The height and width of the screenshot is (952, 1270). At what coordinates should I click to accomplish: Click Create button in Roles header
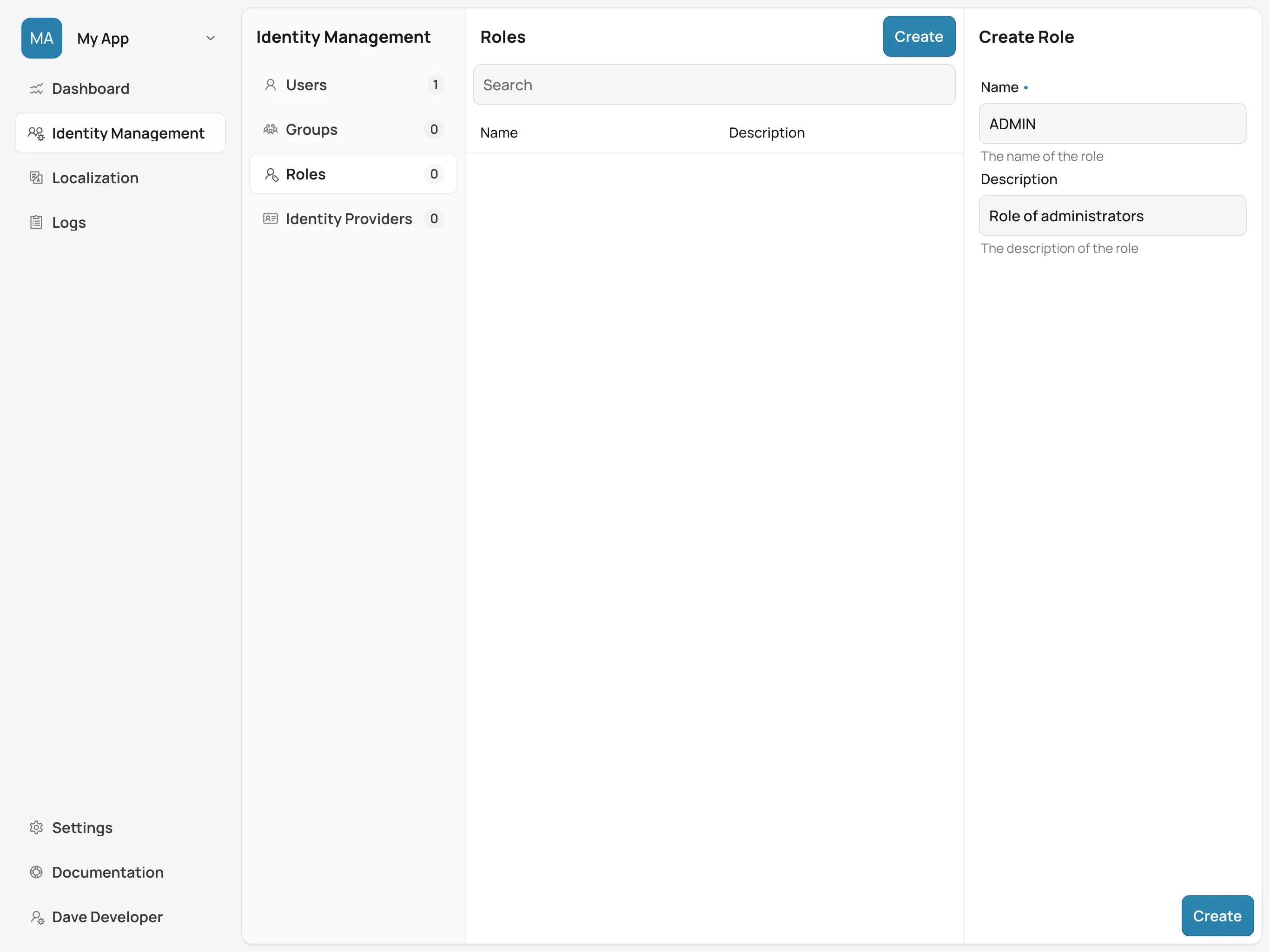(919, 37)
